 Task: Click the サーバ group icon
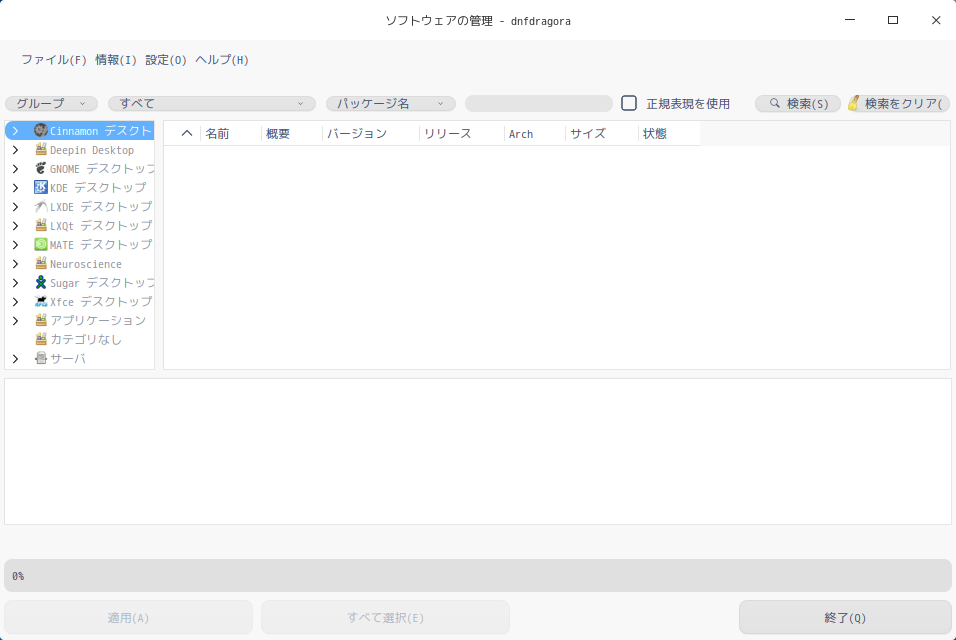coord(41,358)
